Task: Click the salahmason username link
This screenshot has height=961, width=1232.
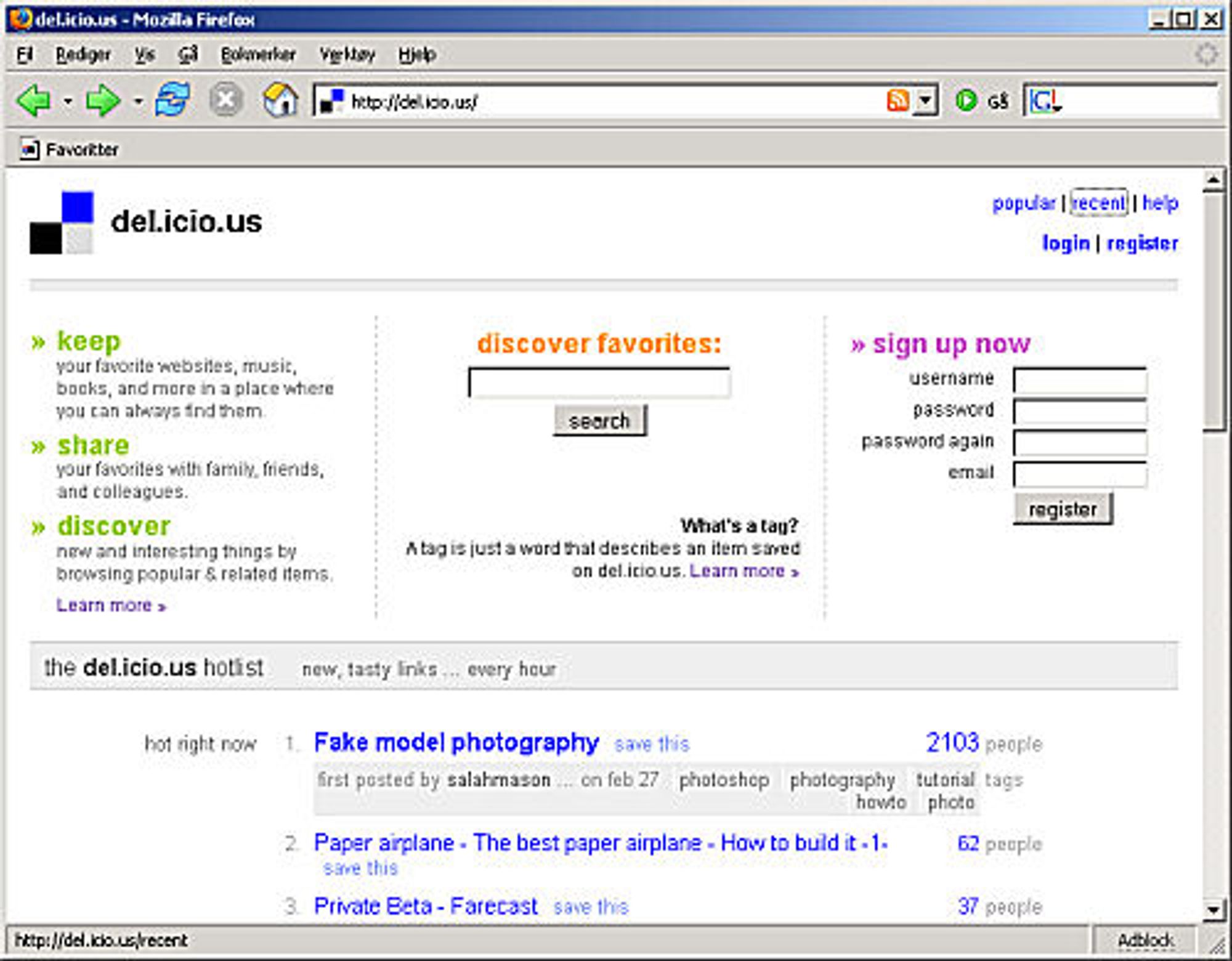Action: tap(499, 780)
